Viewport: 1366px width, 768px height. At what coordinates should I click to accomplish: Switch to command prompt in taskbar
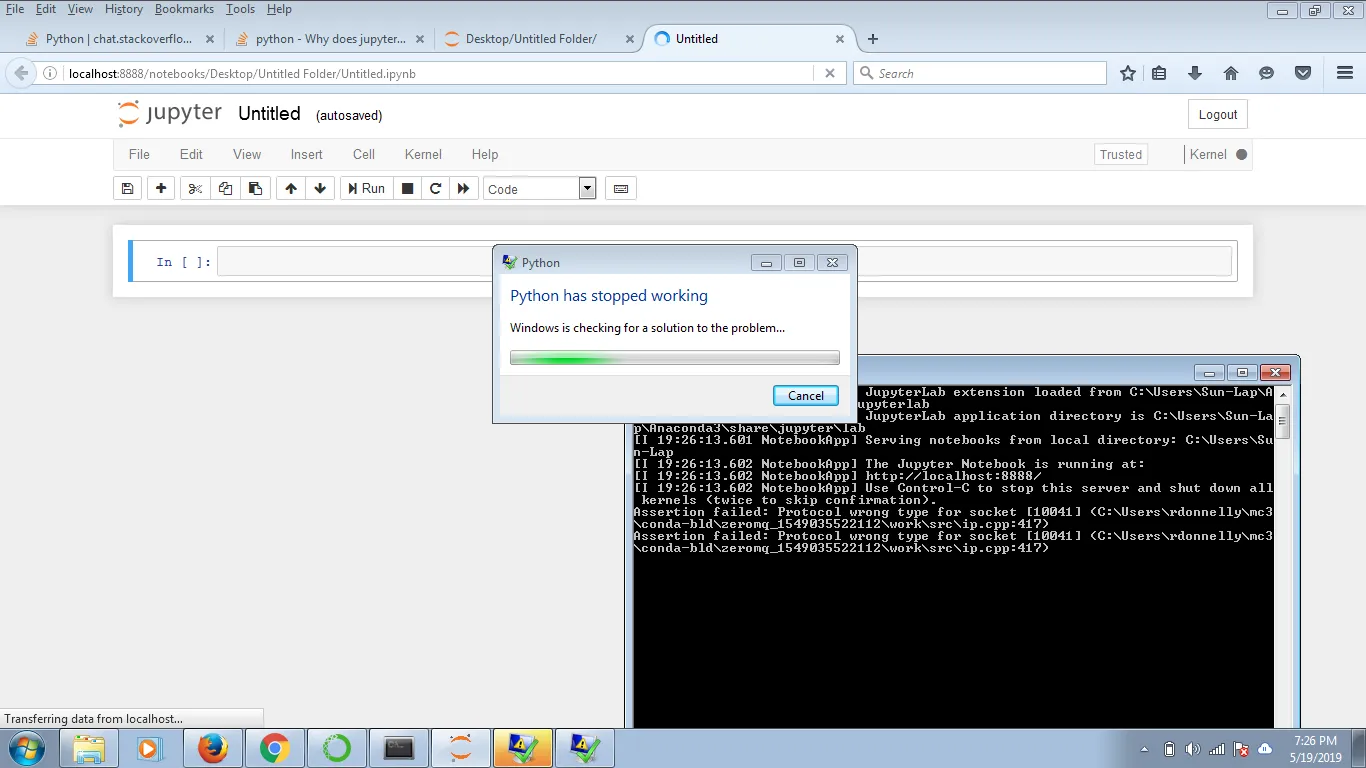click(399, 748)
